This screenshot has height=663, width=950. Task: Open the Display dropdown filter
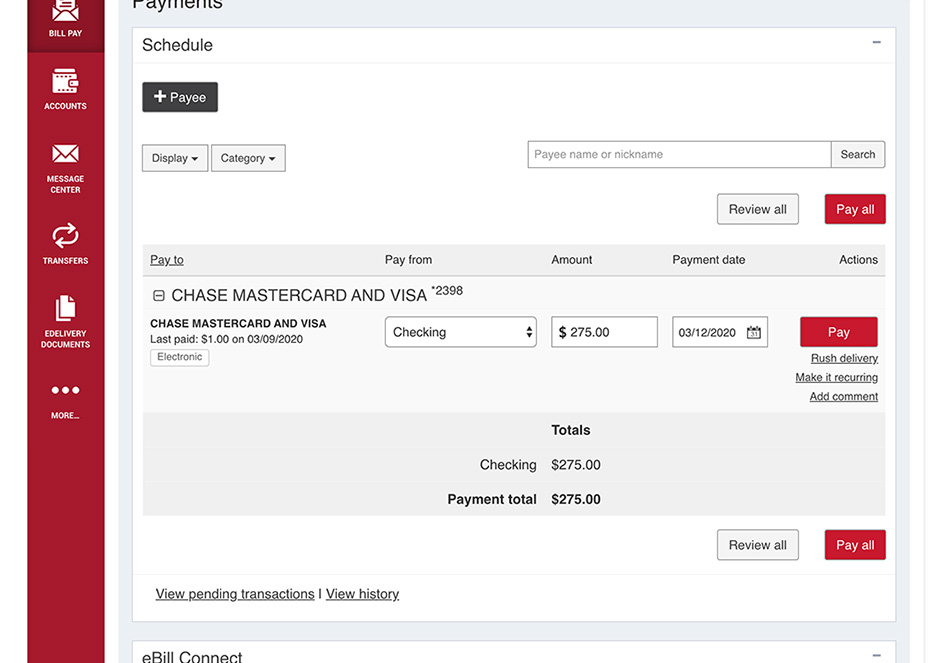pyautogui.click(x=175, y=158)
